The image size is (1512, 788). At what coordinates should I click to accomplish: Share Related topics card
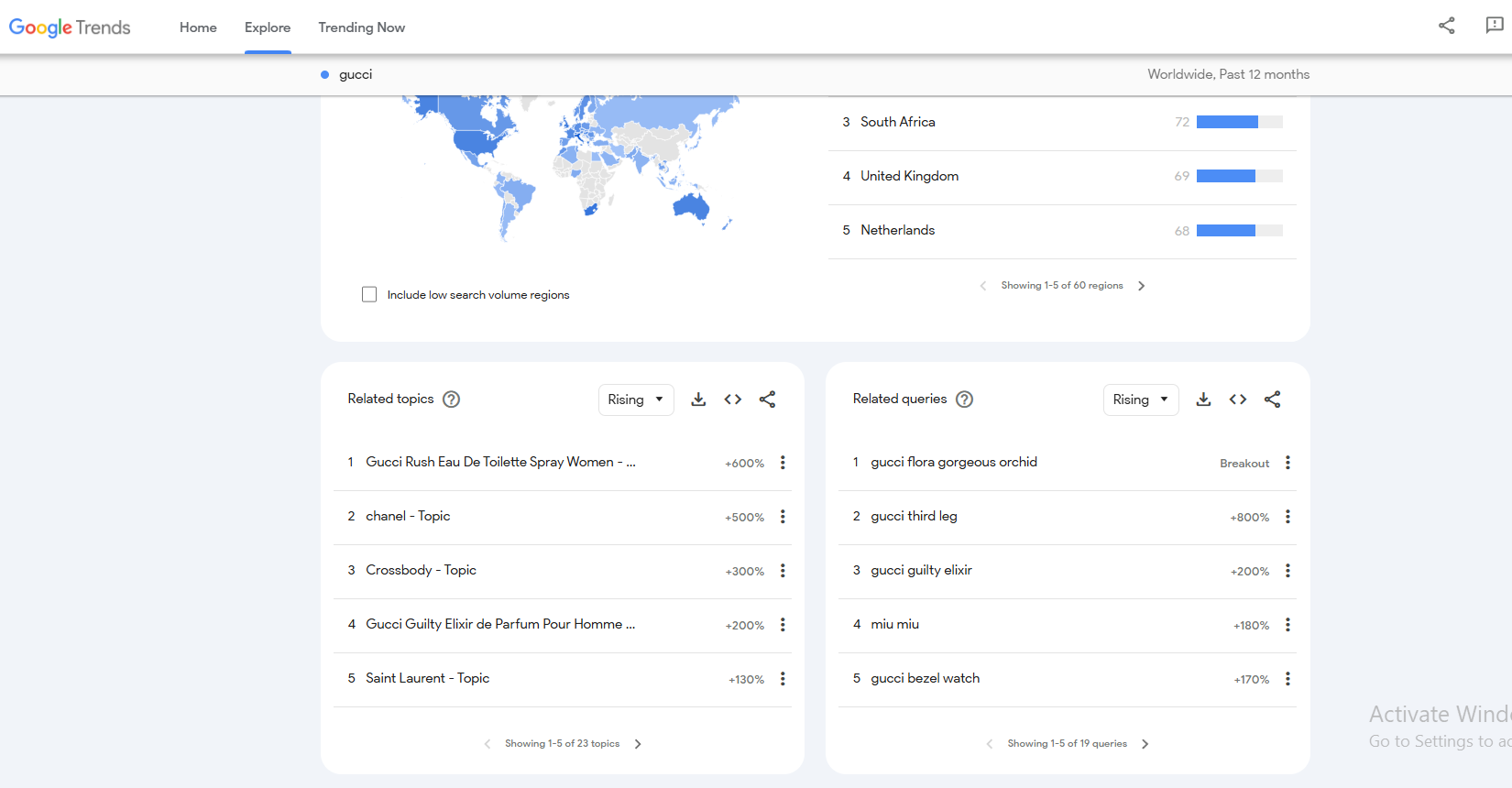[768, 399]
